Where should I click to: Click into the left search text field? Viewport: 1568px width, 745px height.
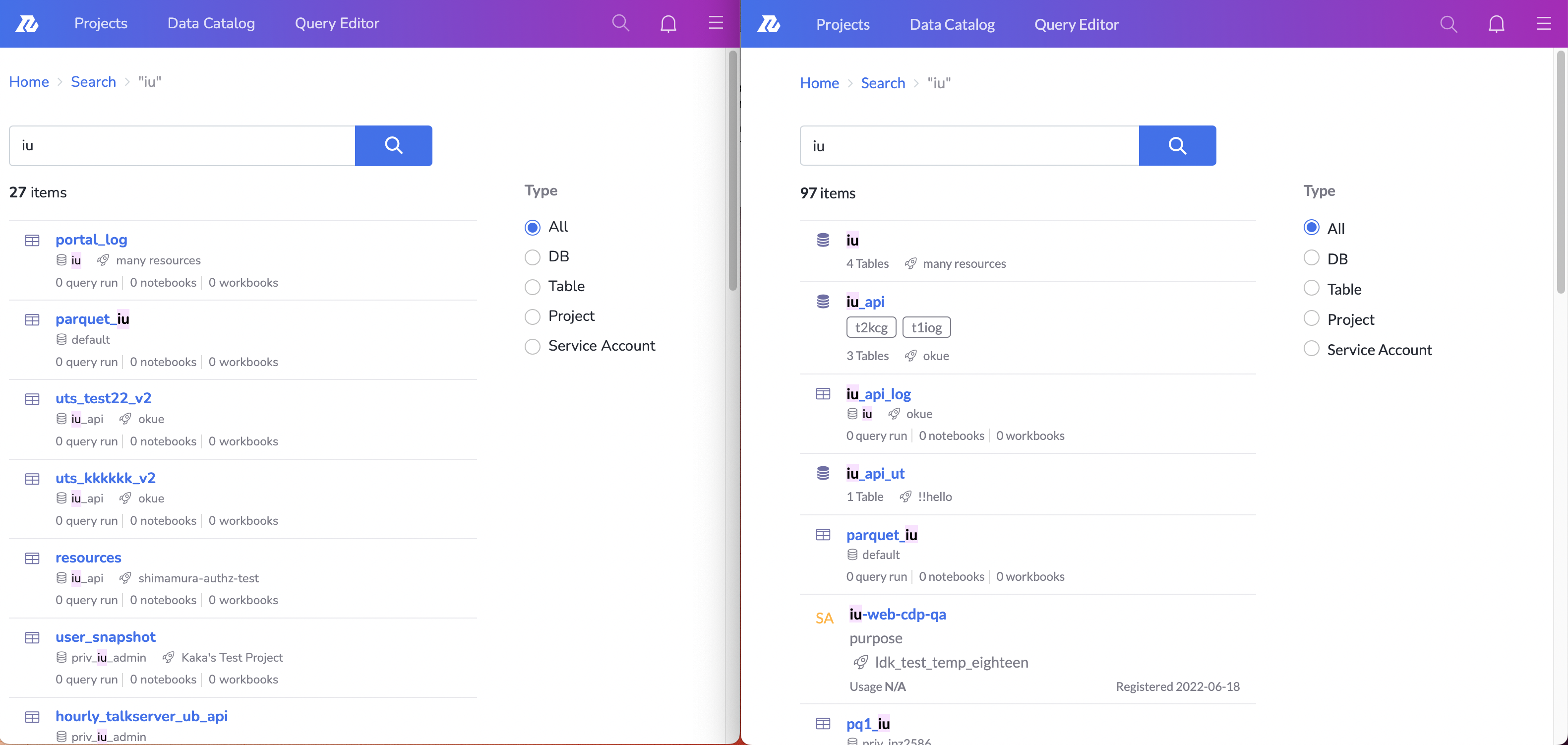coord(182,145)
